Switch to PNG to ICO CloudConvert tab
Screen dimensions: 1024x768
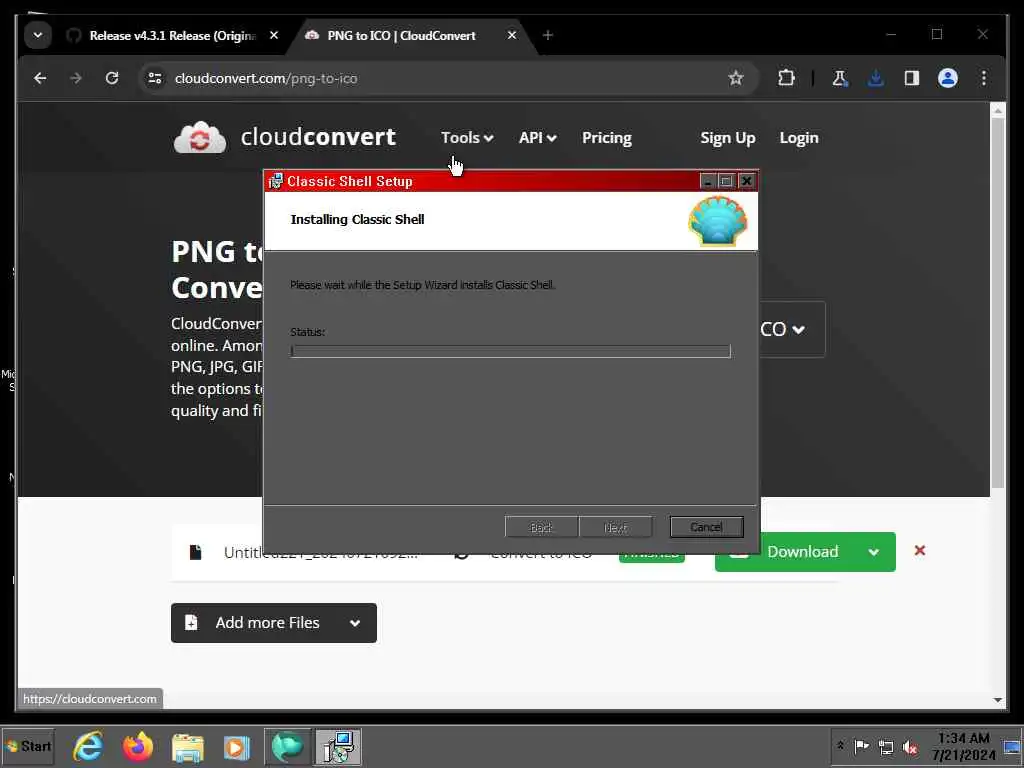tap(402, 35)
